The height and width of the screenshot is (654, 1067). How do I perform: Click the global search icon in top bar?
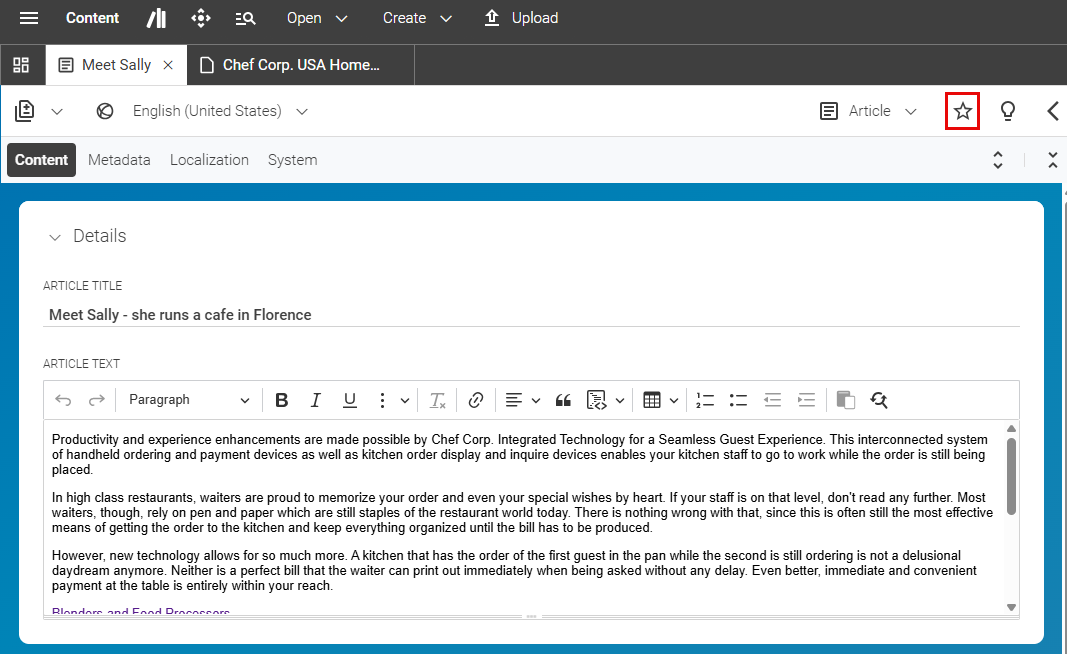click(x=245, y=18)
